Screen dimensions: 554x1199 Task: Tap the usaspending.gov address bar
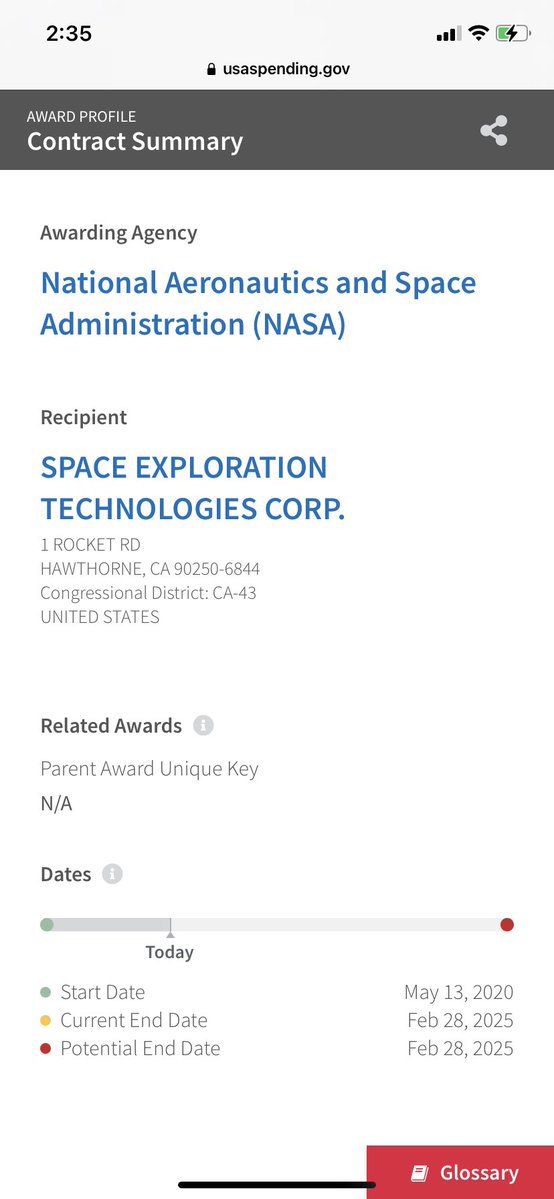click(278, 70)
